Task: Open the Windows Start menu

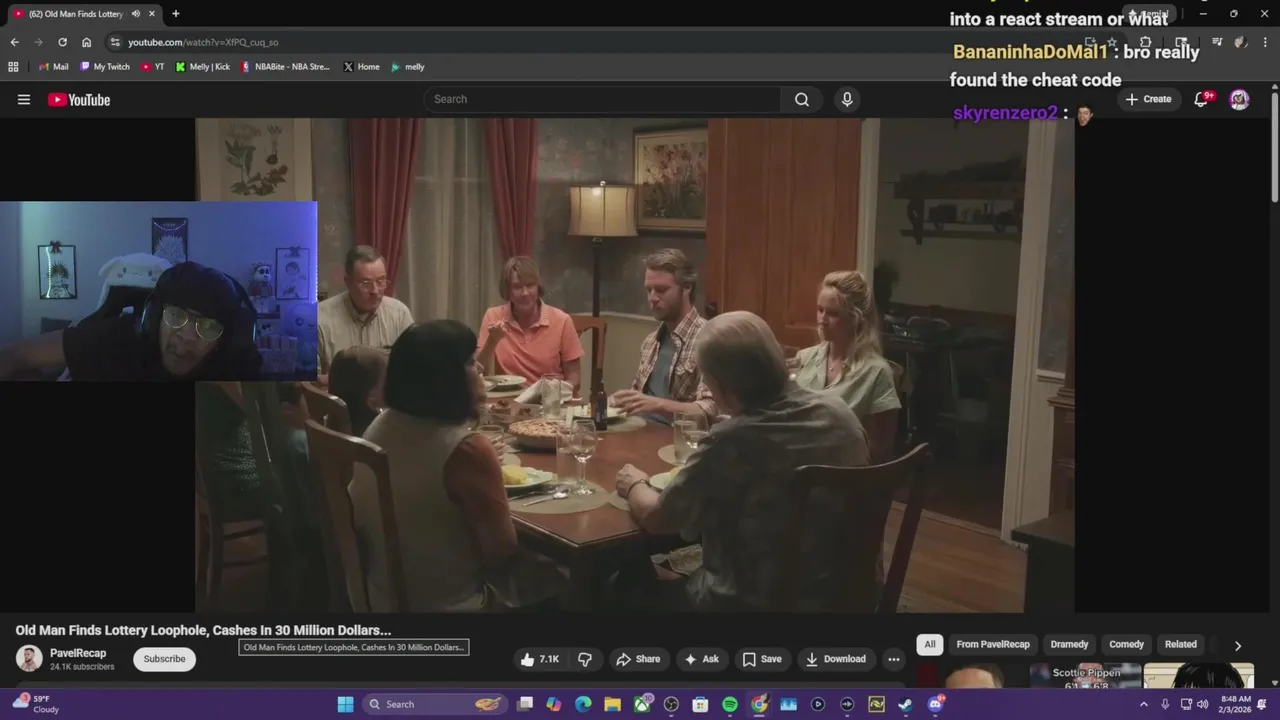Action: (x=345, y=704)
